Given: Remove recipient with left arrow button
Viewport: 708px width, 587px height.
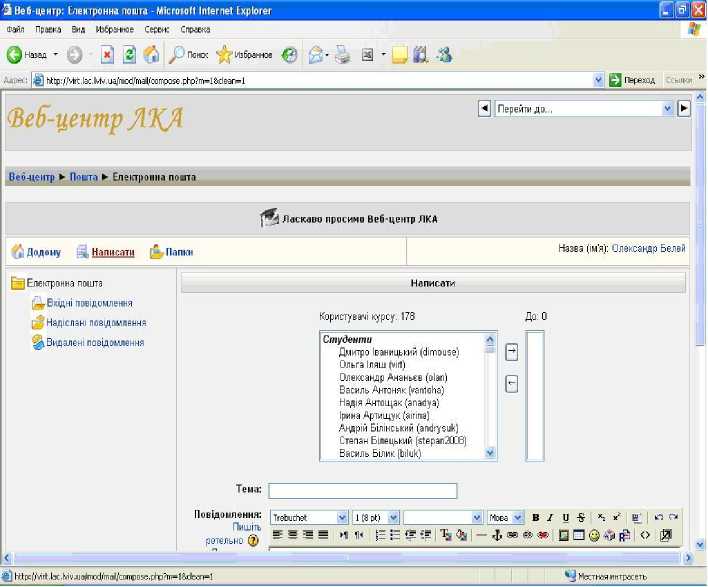Looking at the screenshot, I should (x=512, y=384).
